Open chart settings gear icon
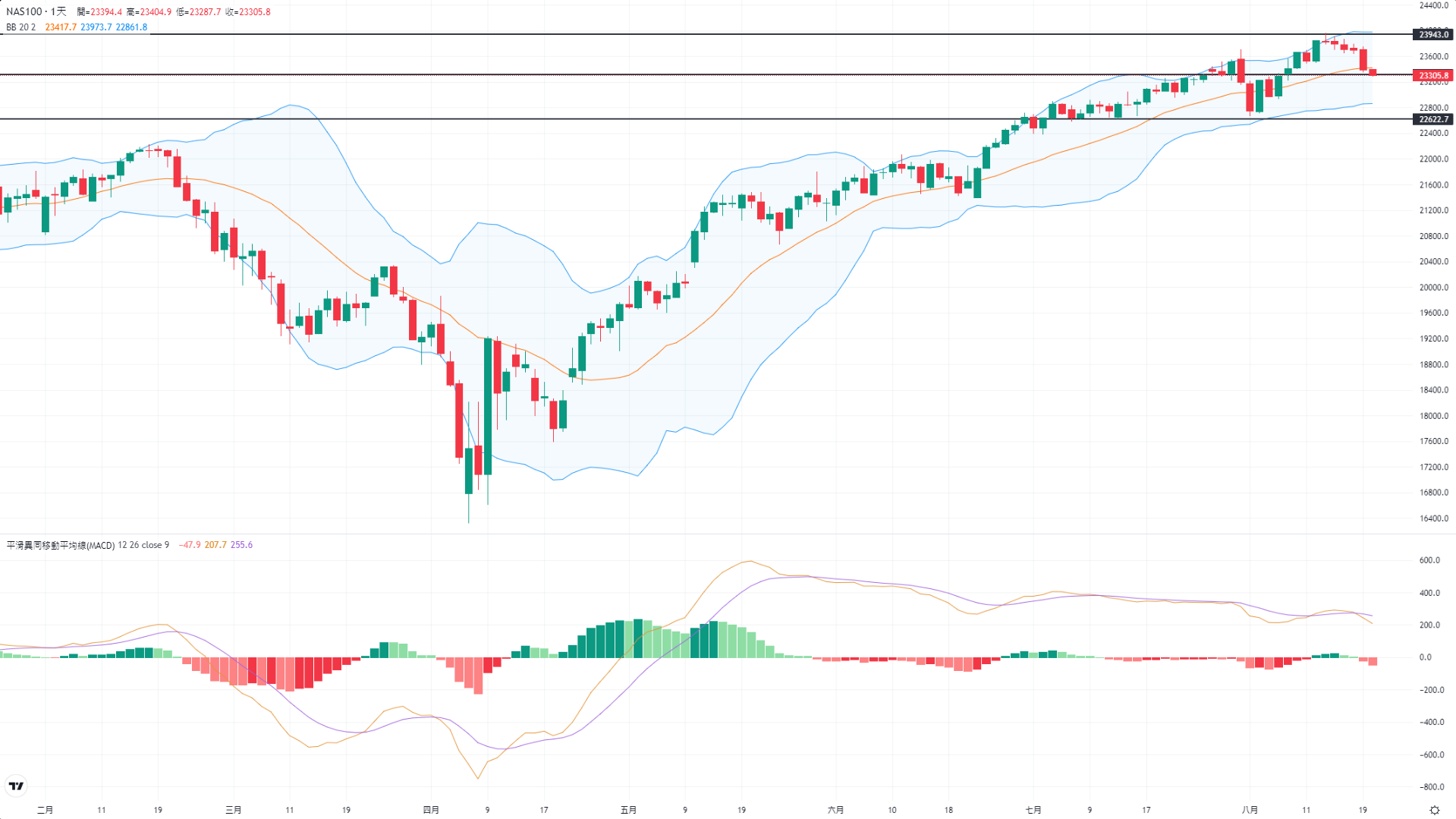 (x=1434, y=810)
